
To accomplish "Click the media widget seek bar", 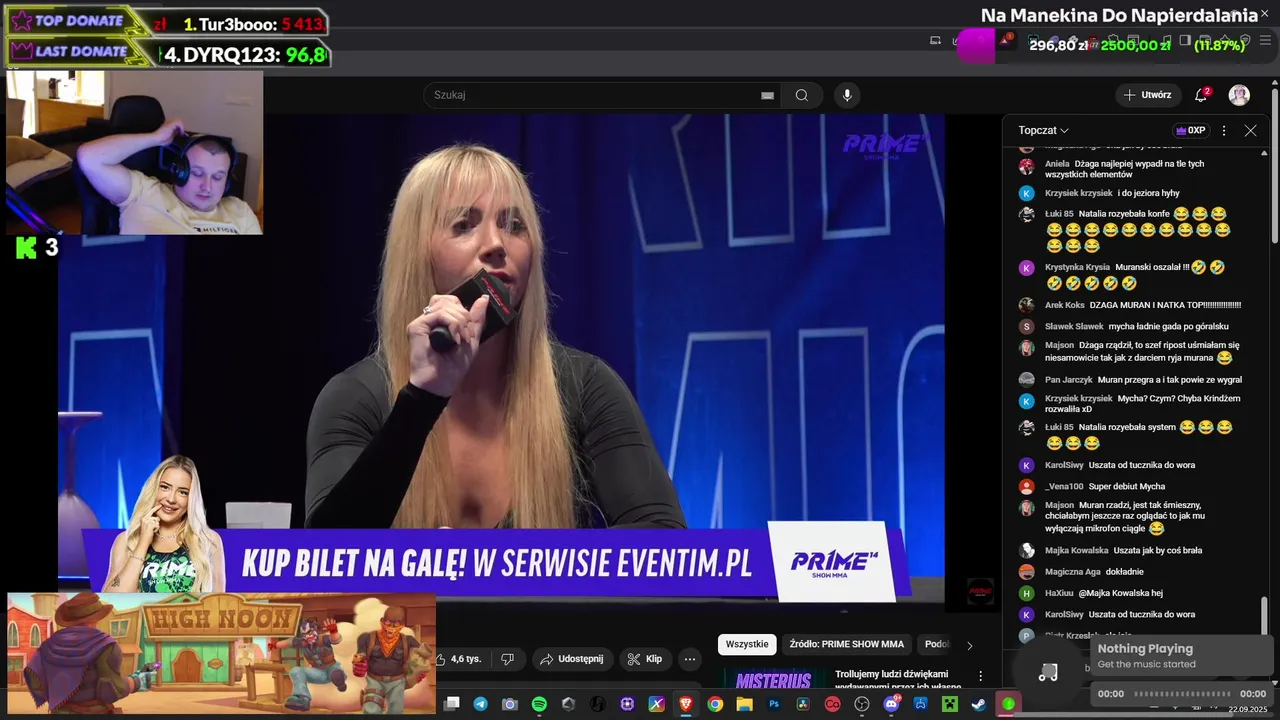I will tap(1182, 694).
